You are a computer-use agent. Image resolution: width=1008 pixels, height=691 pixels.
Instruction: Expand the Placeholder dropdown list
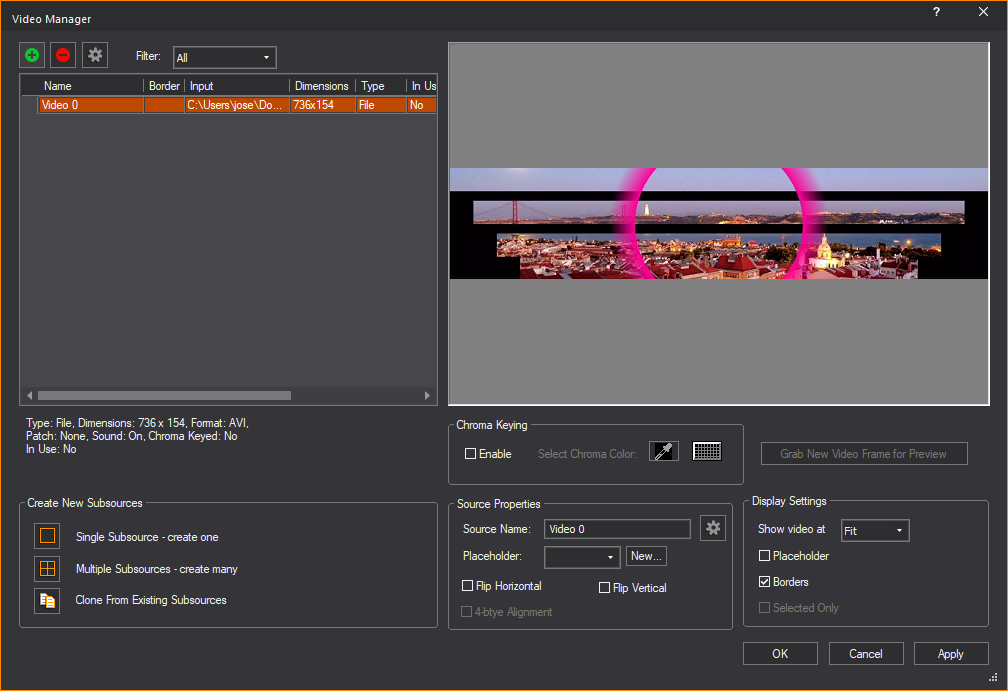(582, 557)
